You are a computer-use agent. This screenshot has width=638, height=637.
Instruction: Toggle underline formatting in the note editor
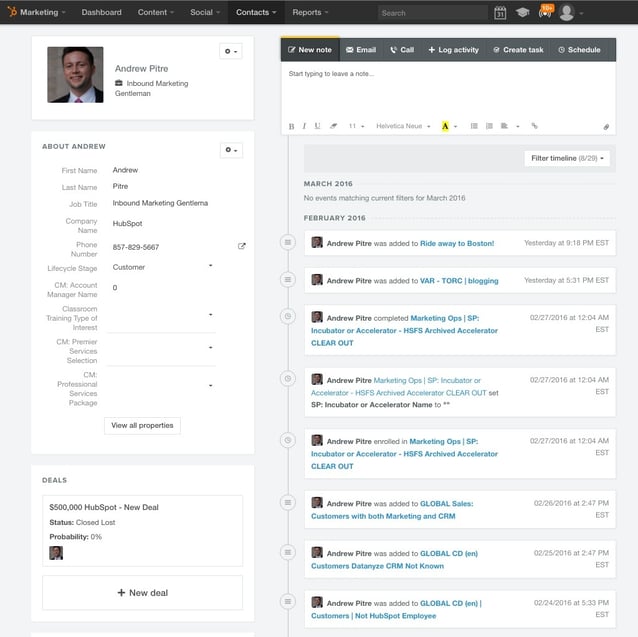click(317, 126)
